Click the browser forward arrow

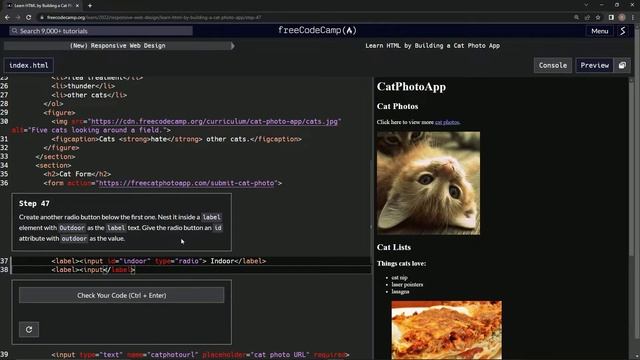18,18
